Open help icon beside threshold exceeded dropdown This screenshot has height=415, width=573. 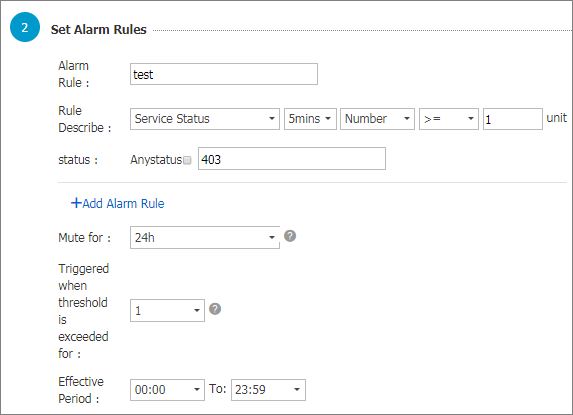click(x=215, y=309)
